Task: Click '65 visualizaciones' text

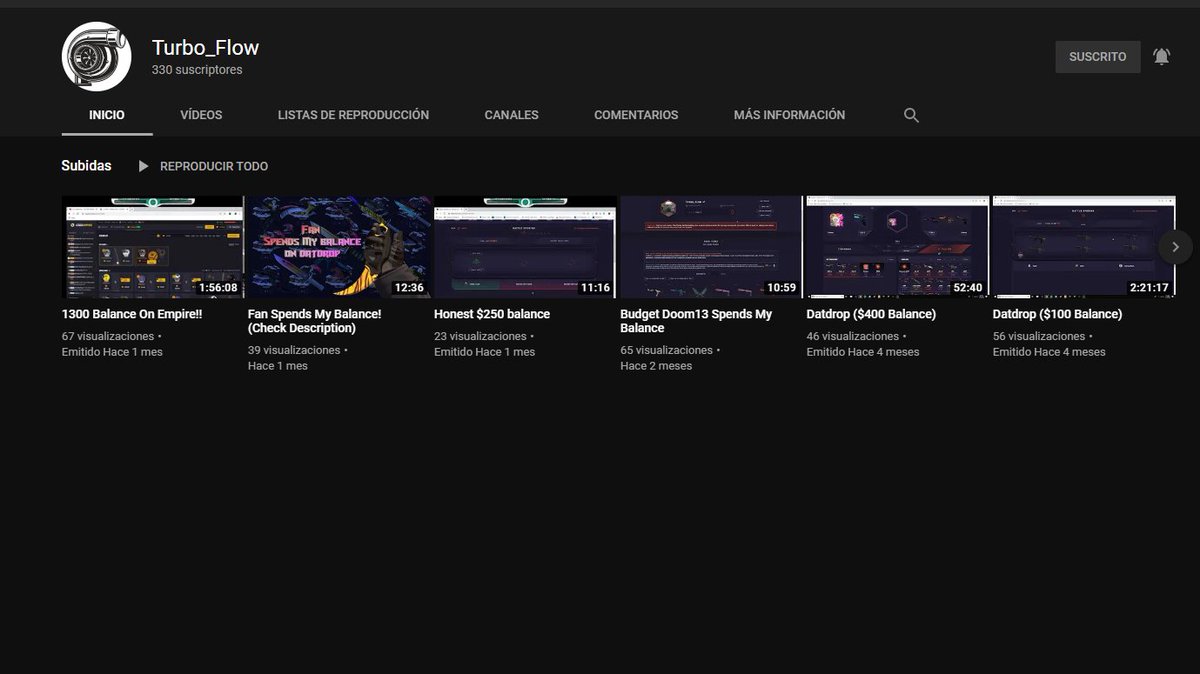Action: point(666,351)
